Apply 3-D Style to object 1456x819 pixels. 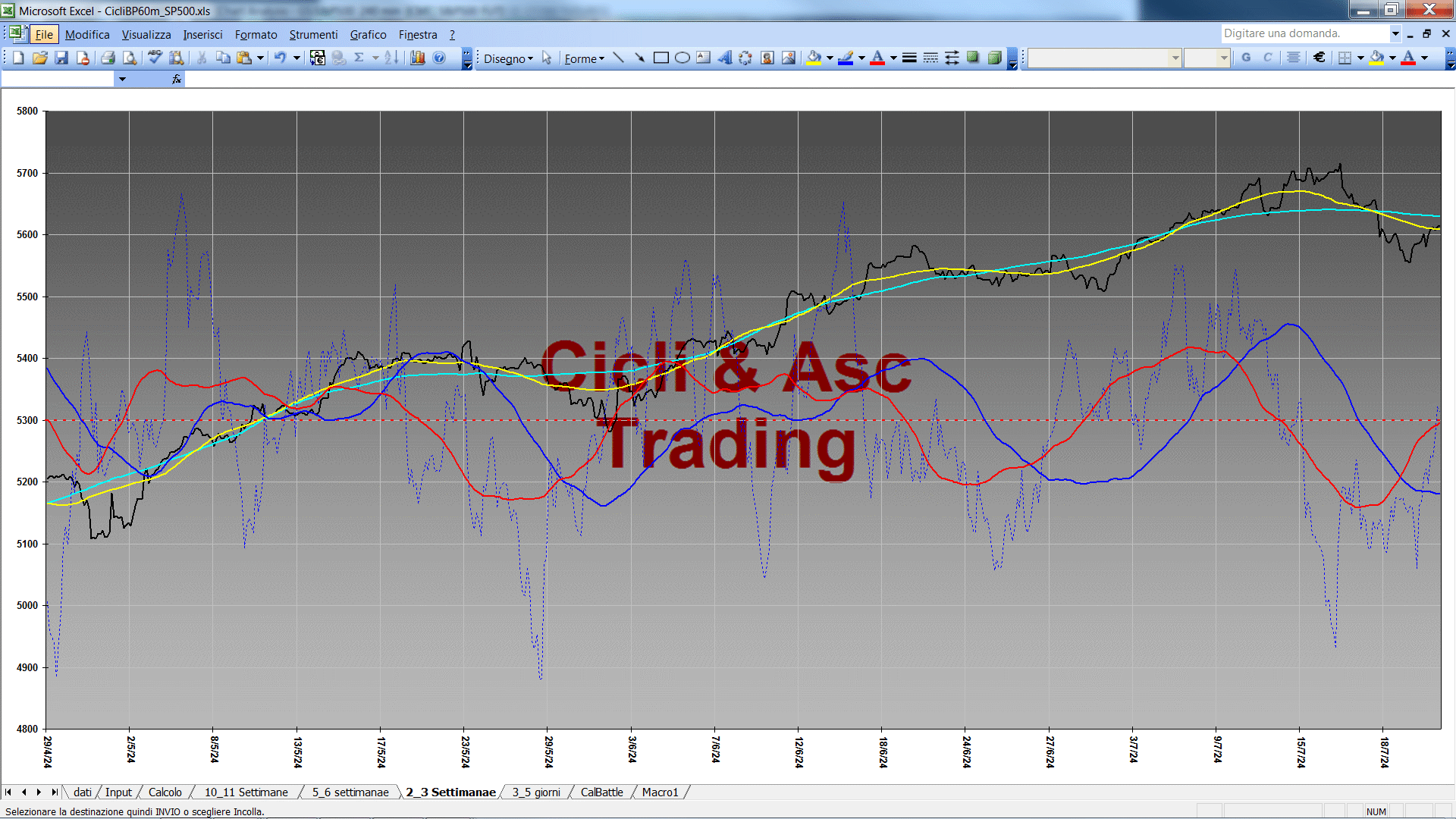994,58
